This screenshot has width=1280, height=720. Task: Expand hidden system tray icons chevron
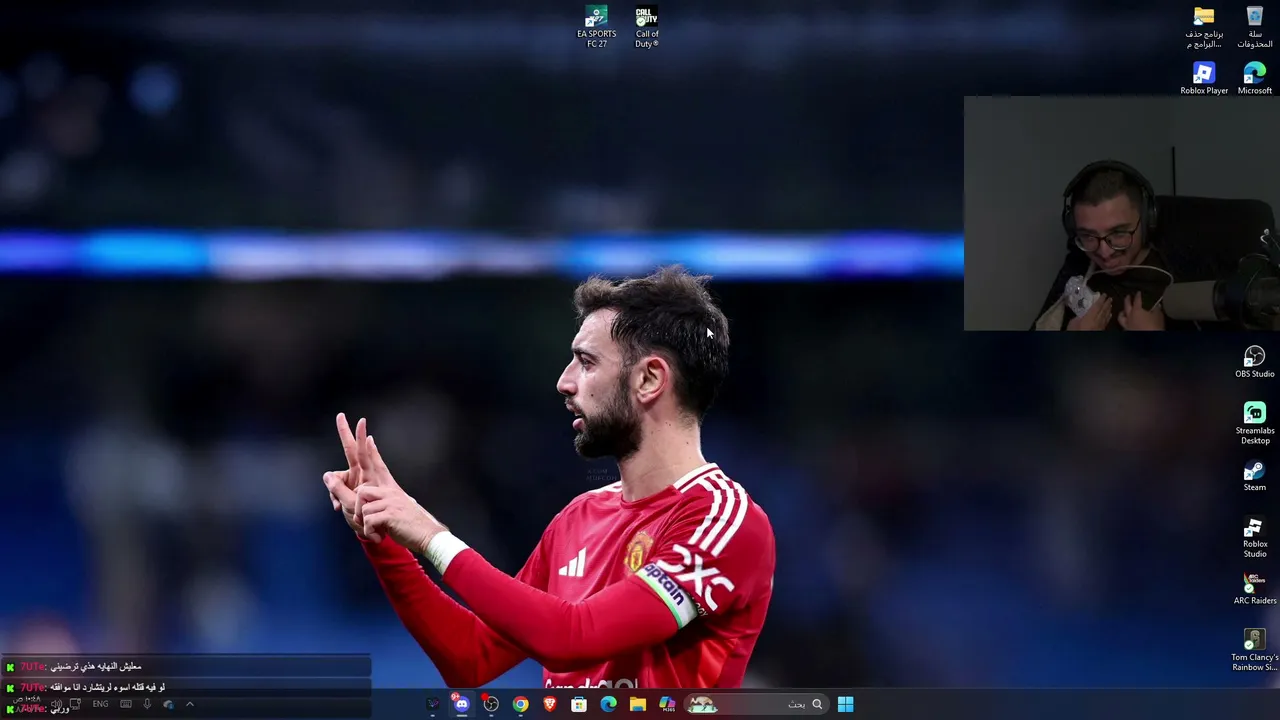click(190, 704)
